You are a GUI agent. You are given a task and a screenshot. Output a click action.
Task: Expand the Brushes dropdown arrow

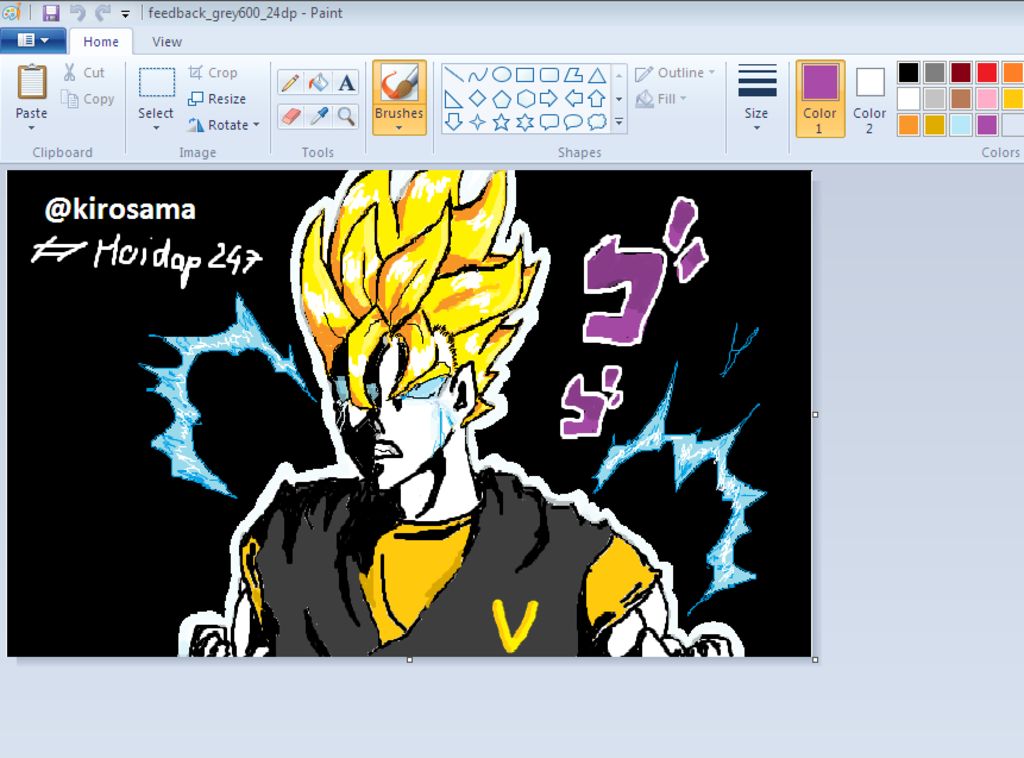(399, 128)
